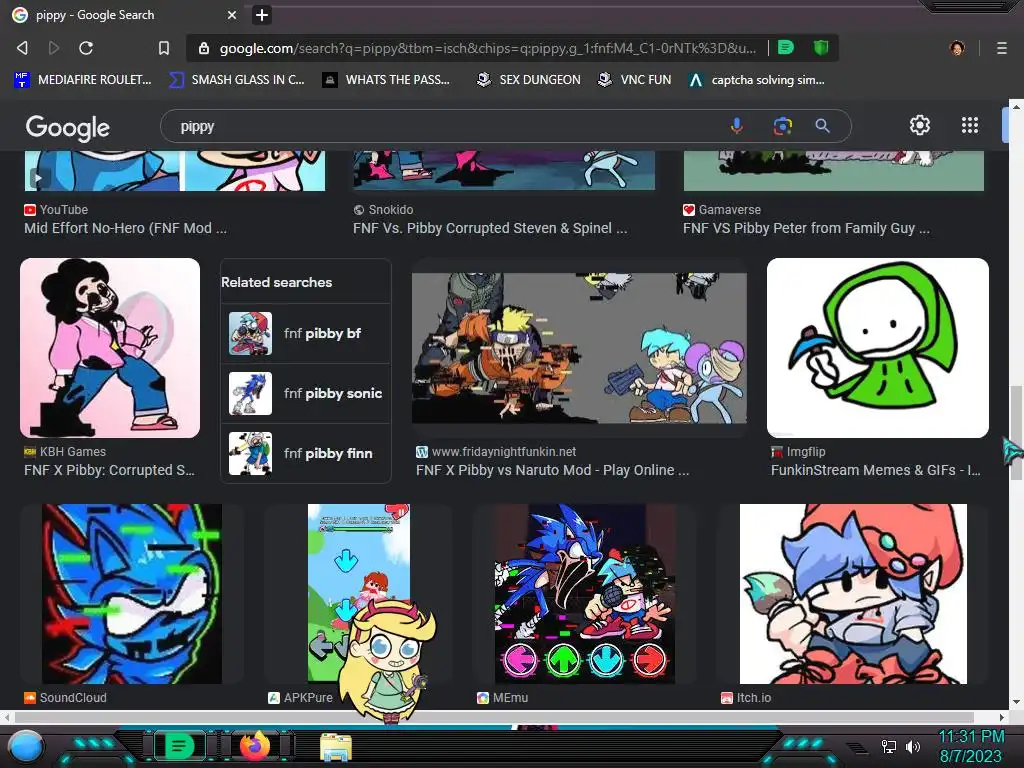Click the volume speaker tray icon
The height and width of the screenshot is (768, 1024).
tap(913, 746)
